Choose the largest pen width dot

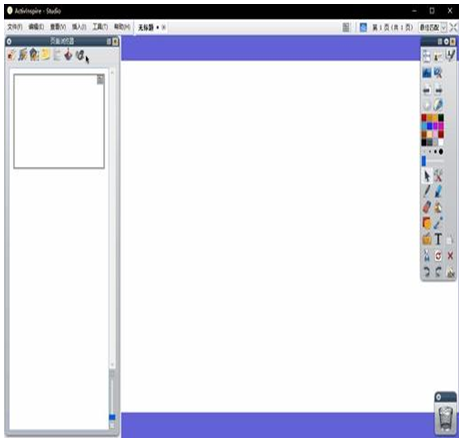click(441, 152)
